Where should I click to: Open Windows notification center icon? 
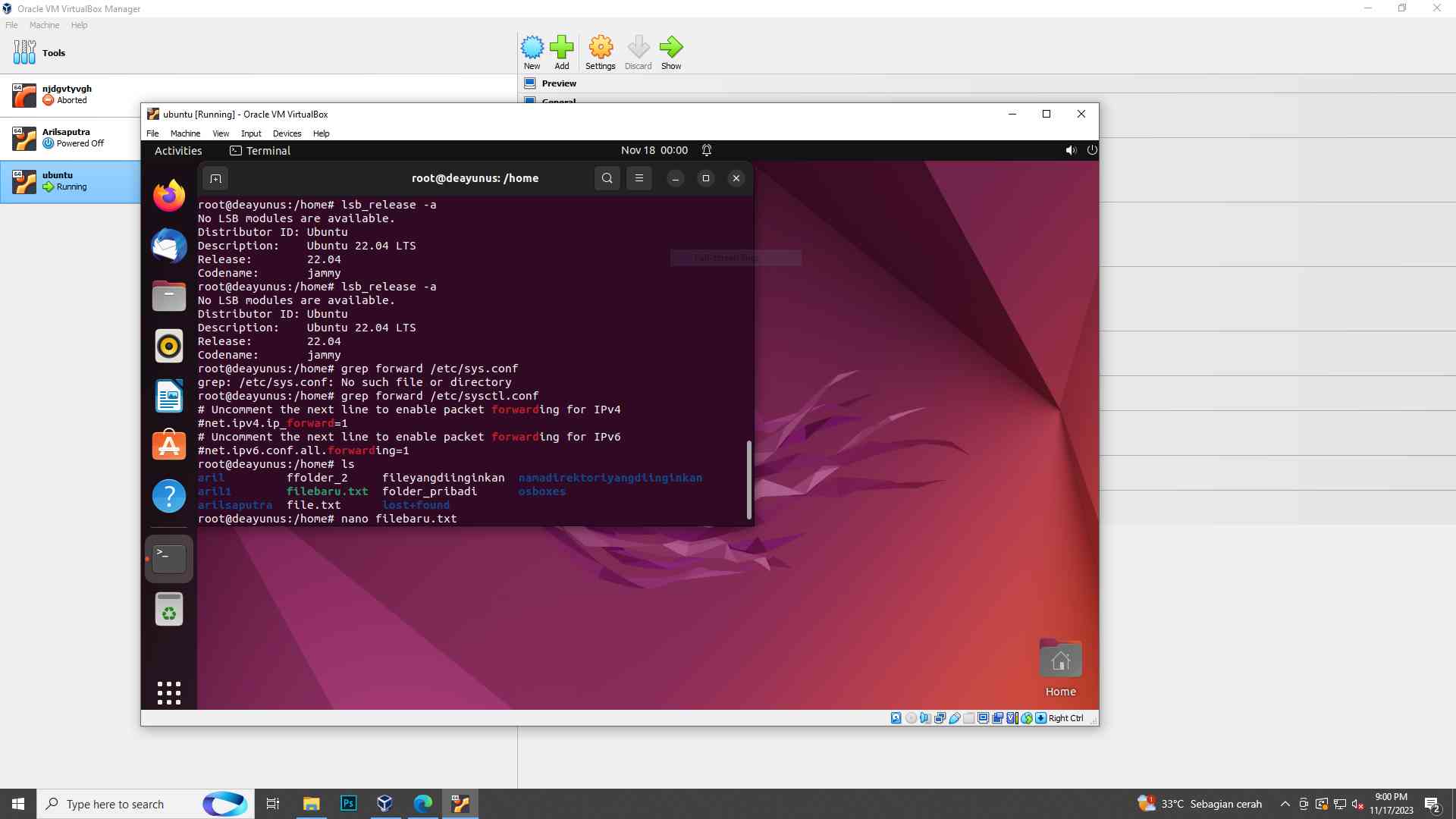pos(1432,804)
